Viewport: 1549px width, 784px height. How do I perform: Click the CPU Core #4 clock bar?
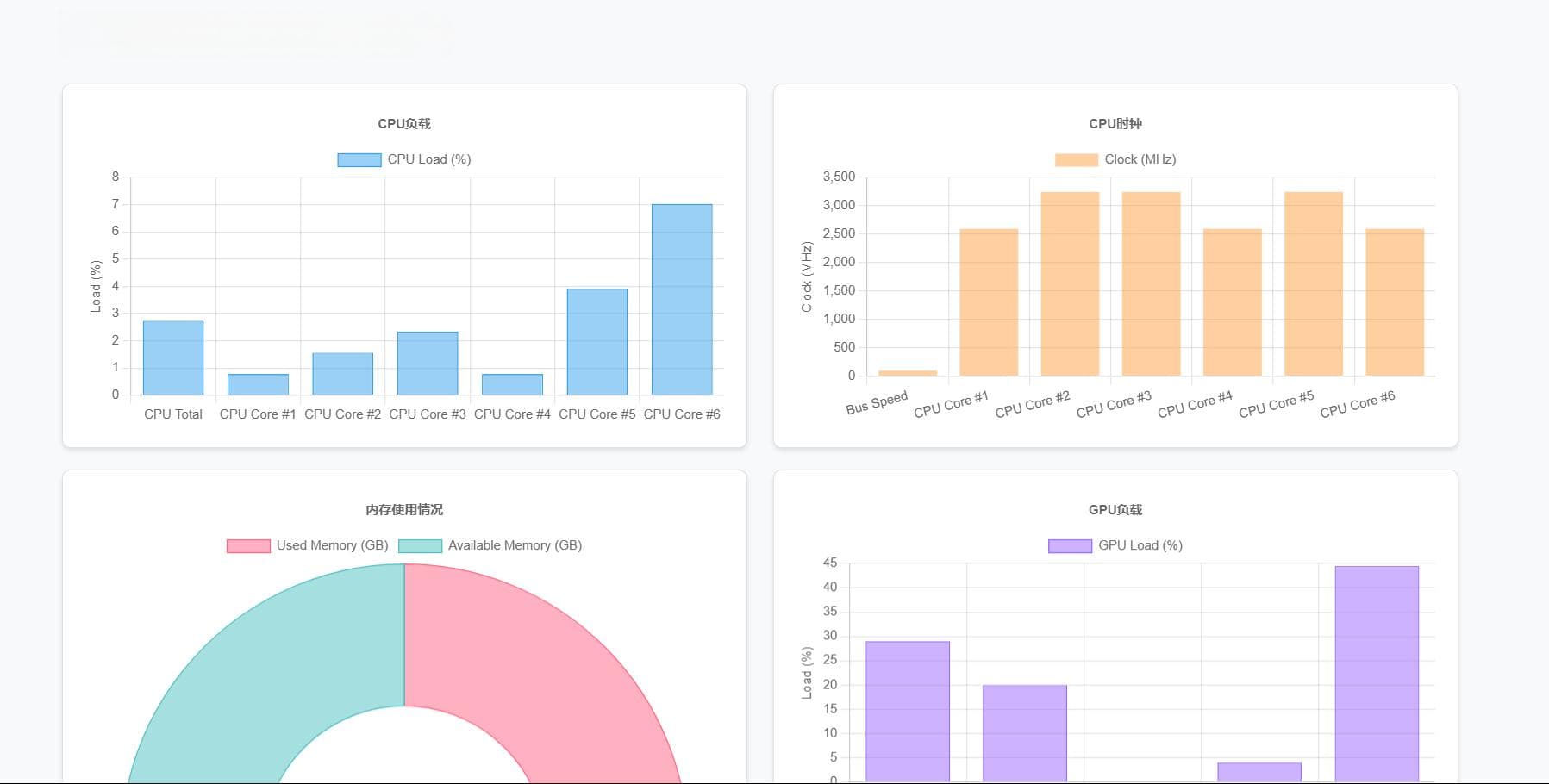point(1233,302)
